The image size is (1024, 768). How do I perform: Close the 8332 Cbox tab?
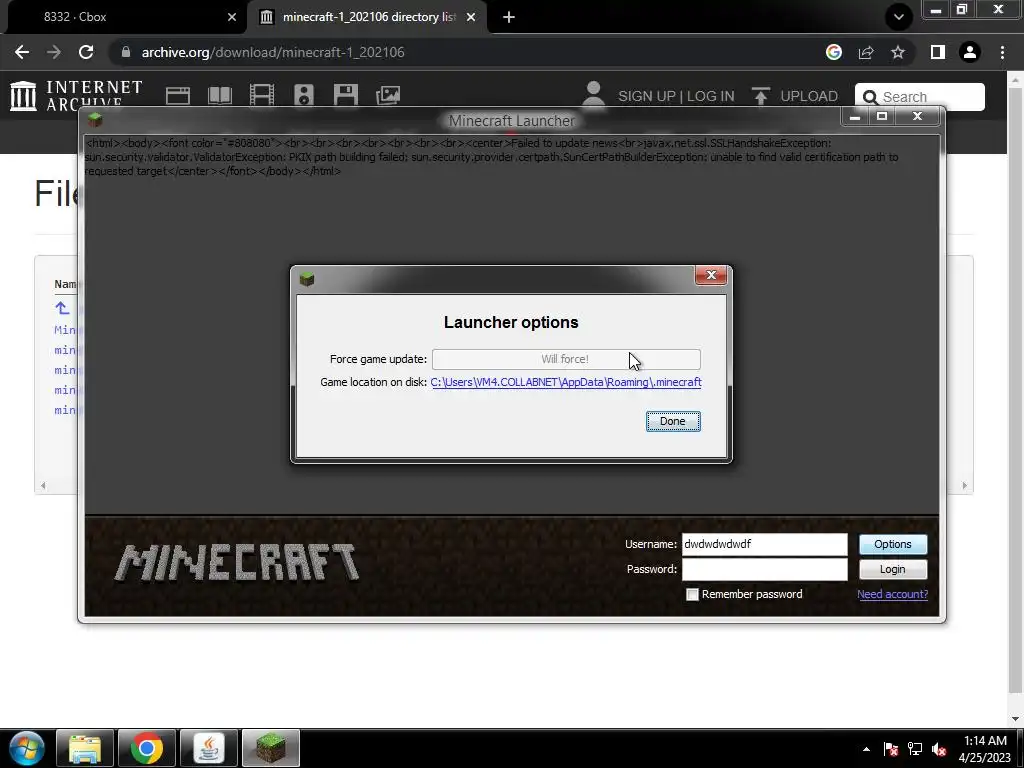click(x=231, y=17)
